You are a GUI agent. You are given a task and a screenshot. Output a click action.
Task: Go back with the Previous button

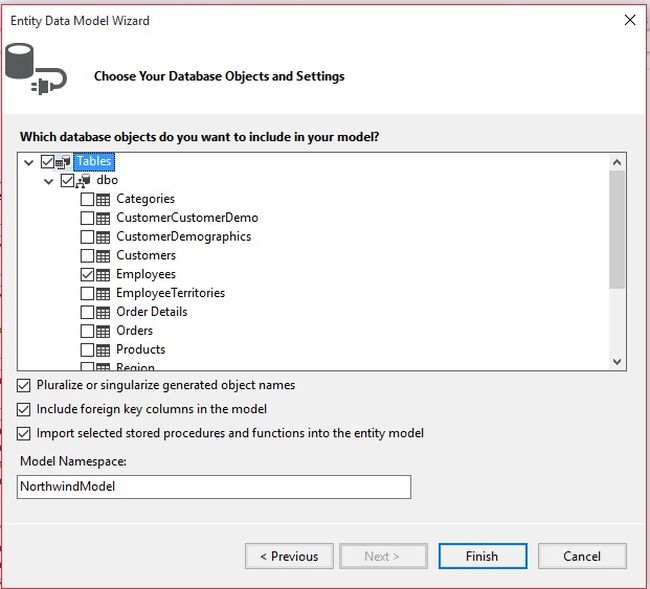pos(289,556)
